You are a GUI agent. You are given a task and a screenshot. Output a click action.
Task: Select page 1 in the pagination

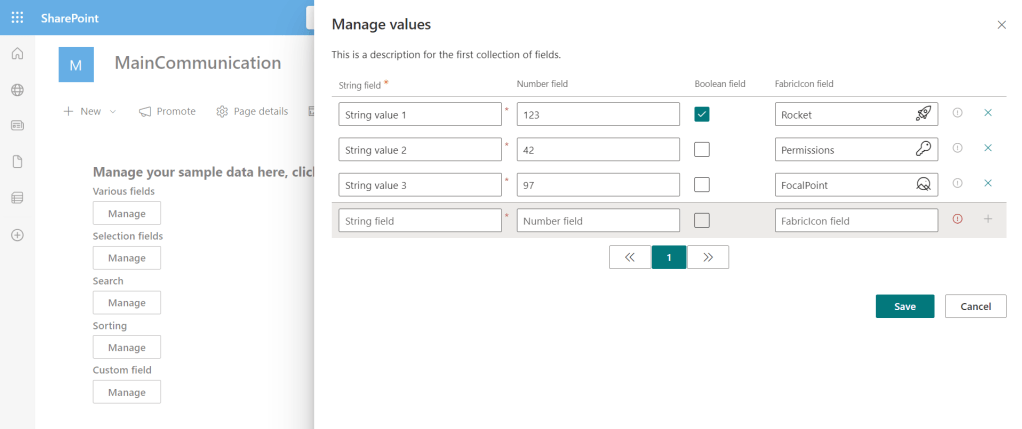(x=669, y=257)
